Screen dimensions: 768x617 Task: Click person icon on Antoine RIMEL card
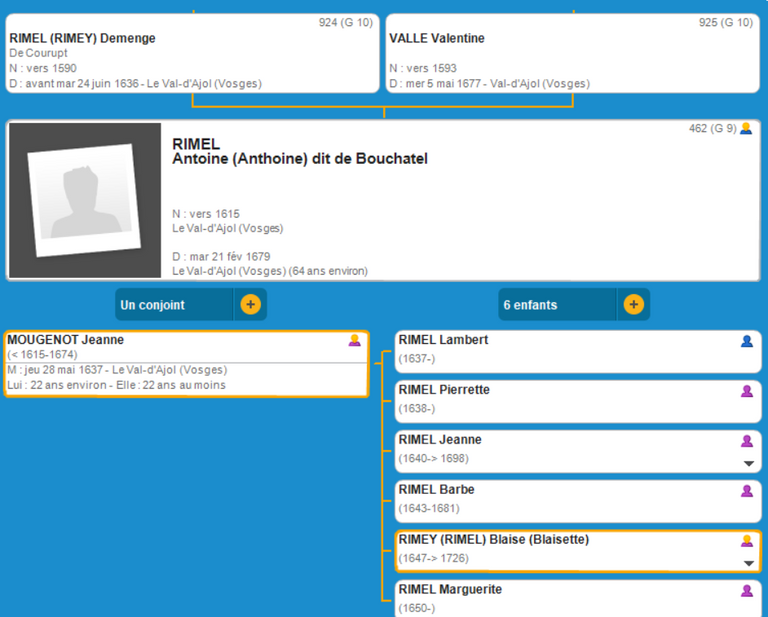(x=746, y=129)
